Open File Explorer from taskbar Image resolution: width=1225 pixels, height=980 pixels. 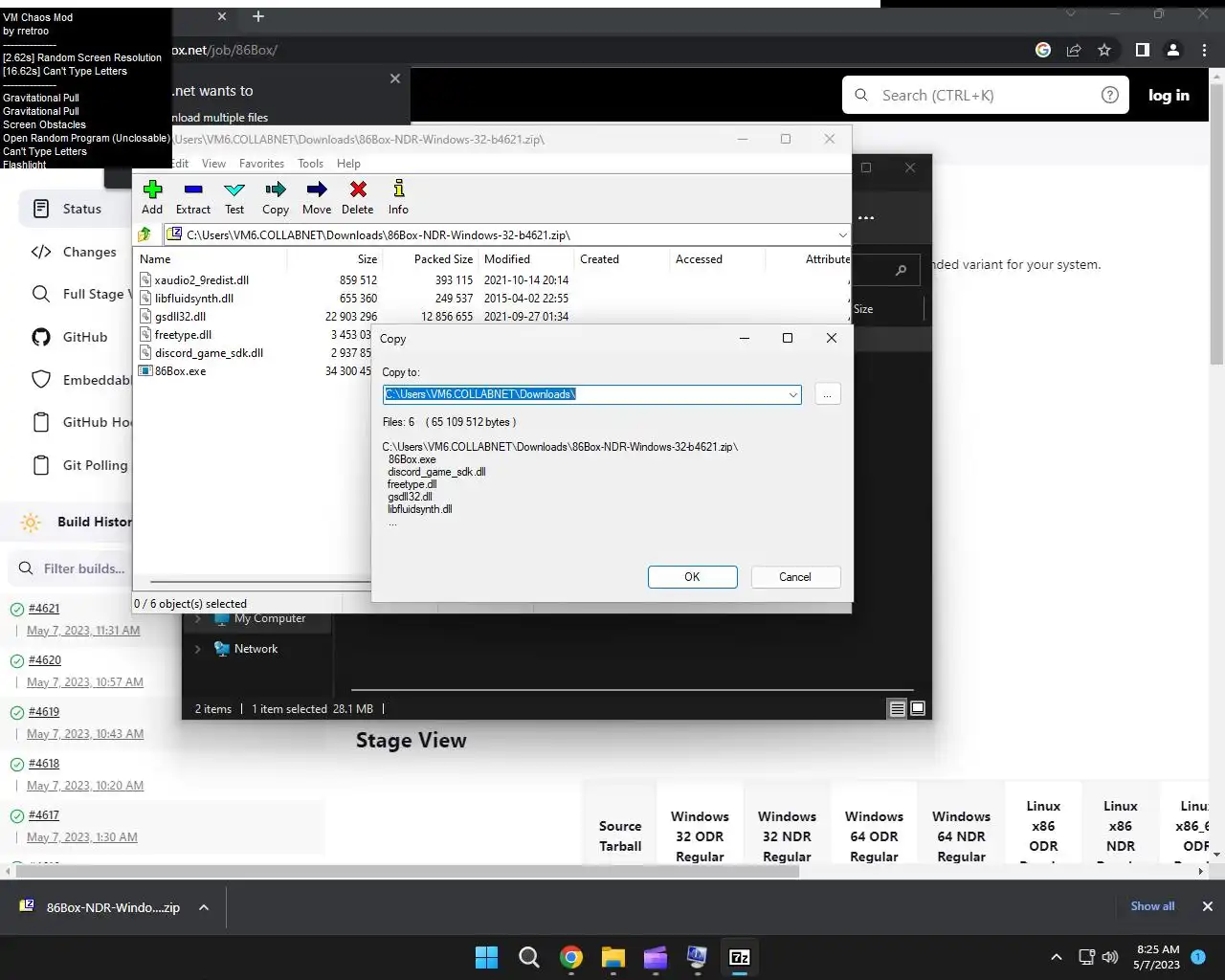pos(612,957)
